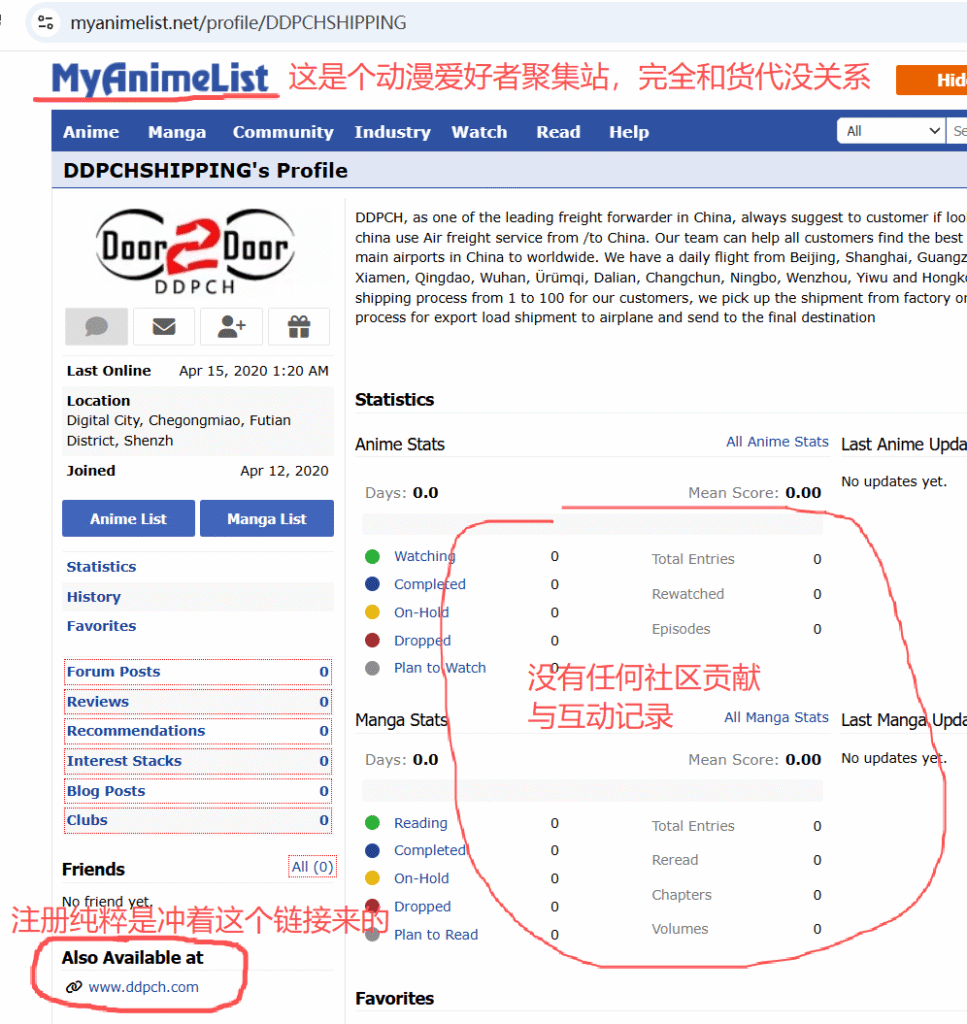The height and width of the screenshot is (1024, 967).
Task: Click the Plan to Read link
Action: [x=436, y=935]
